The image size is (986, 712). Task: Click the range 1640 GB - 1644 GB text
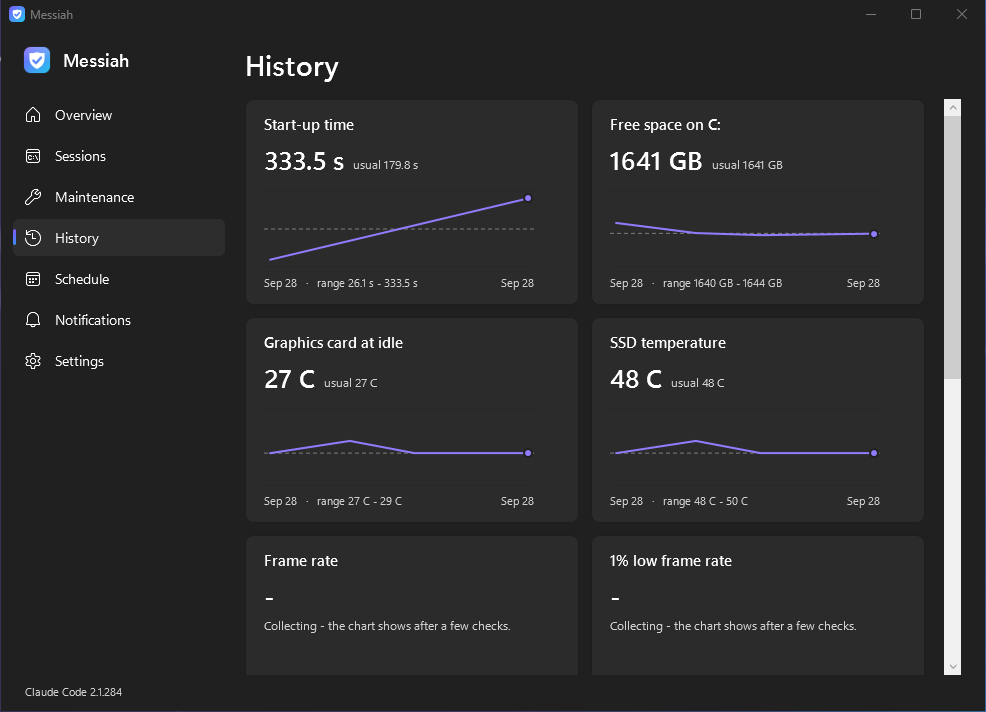click(723, 283)
